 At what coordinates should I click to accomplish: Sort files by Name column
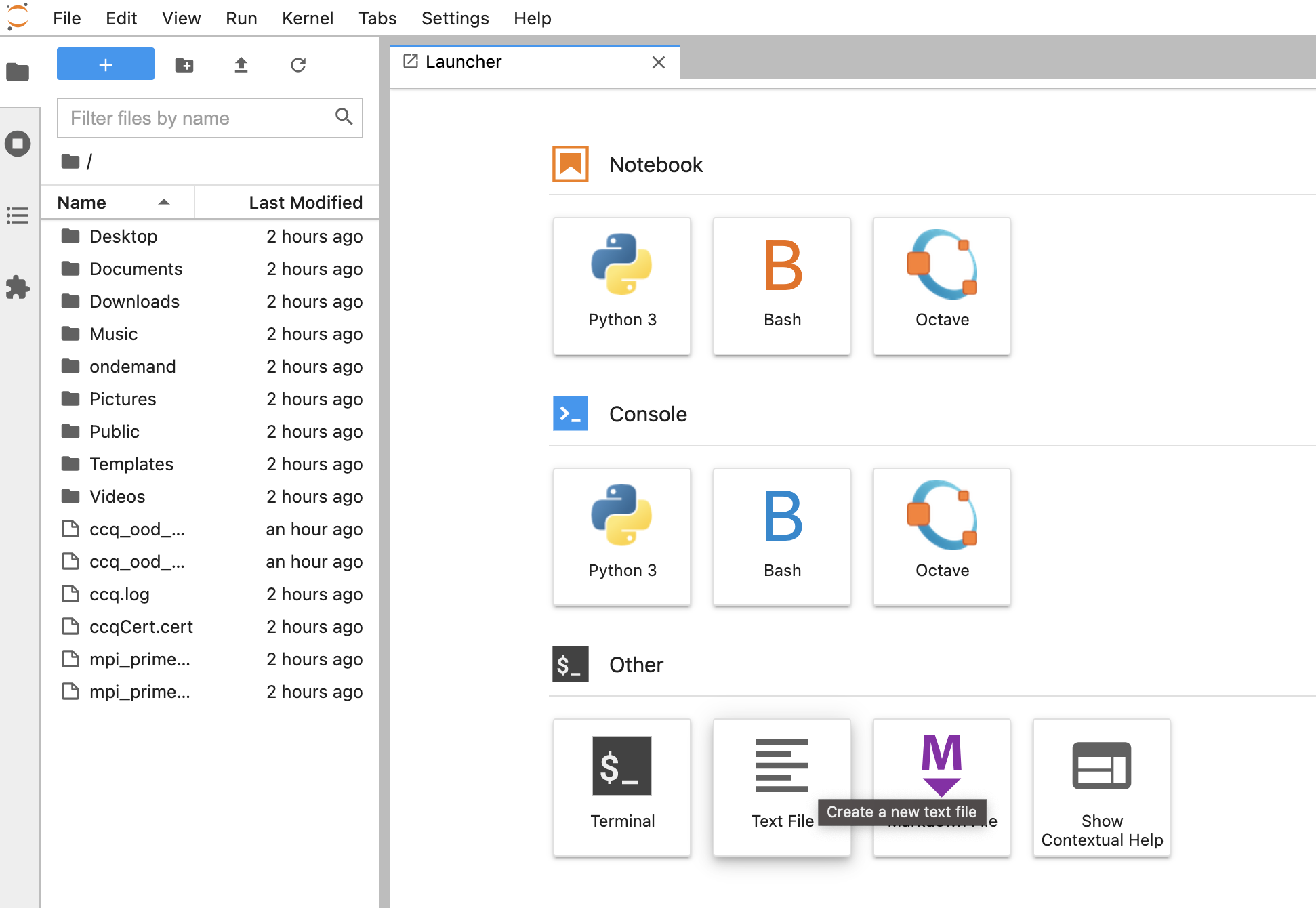(x=117, y=202)
